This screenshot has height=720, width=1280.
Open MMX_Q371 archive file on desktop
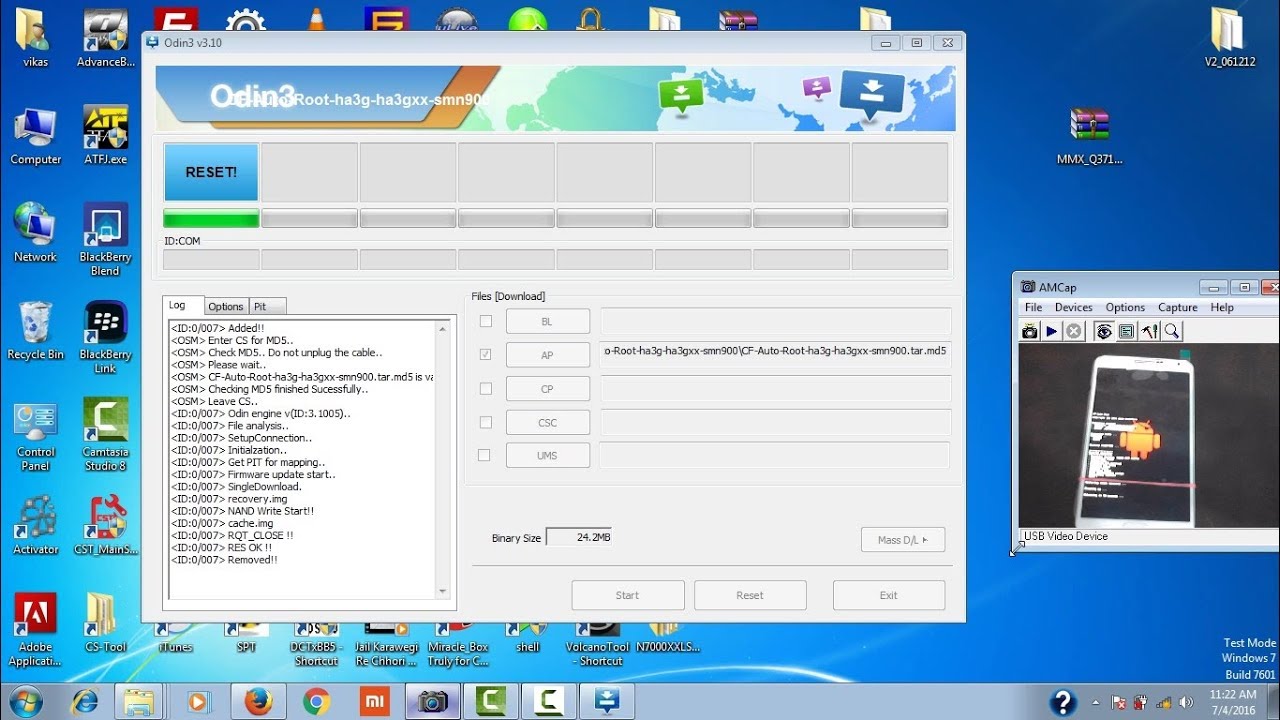[1089, 135]
